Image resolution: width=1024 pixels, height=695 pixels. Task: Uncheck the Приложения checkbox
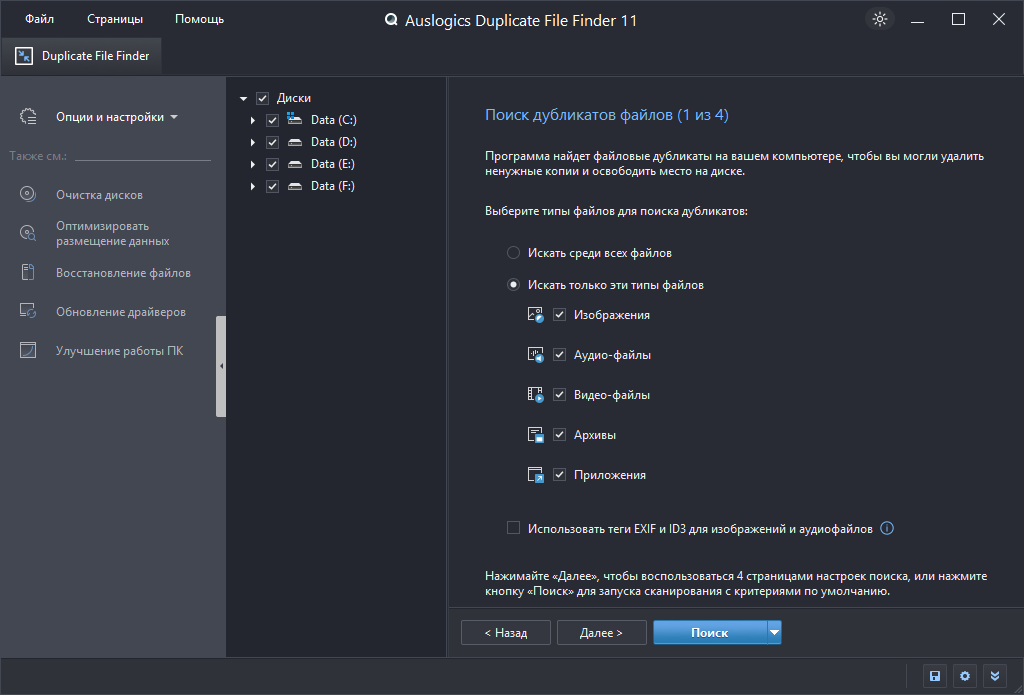[559, 475]
